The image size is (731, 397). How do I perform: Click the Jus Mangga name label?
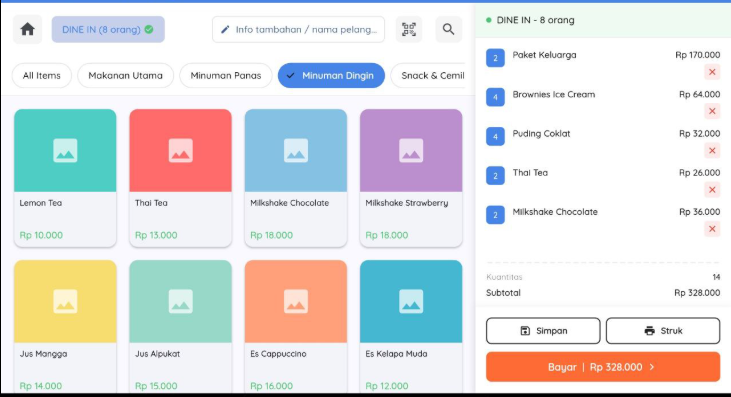[43, 354]
